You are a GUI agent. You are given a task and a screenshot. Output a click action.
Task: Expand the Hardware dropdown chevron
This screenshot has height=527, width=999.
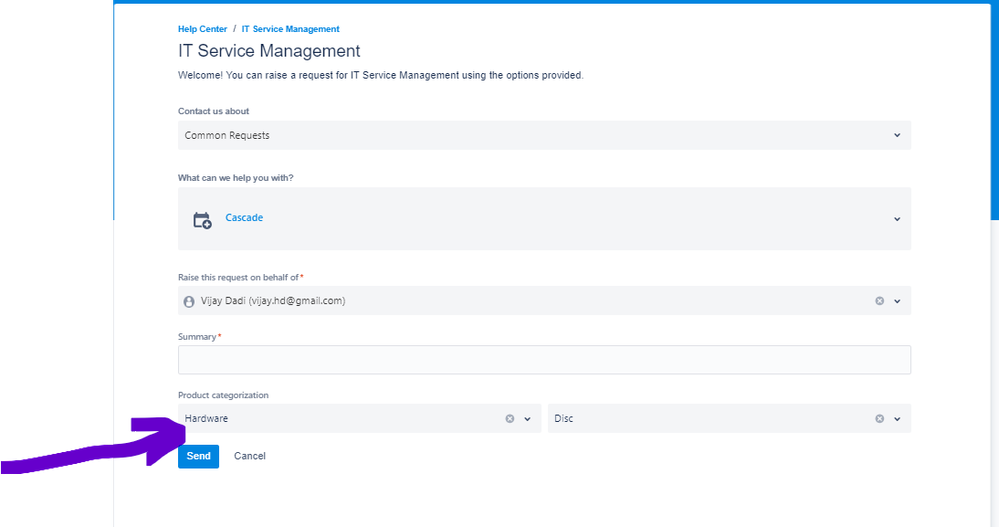(x=528, y=419)
